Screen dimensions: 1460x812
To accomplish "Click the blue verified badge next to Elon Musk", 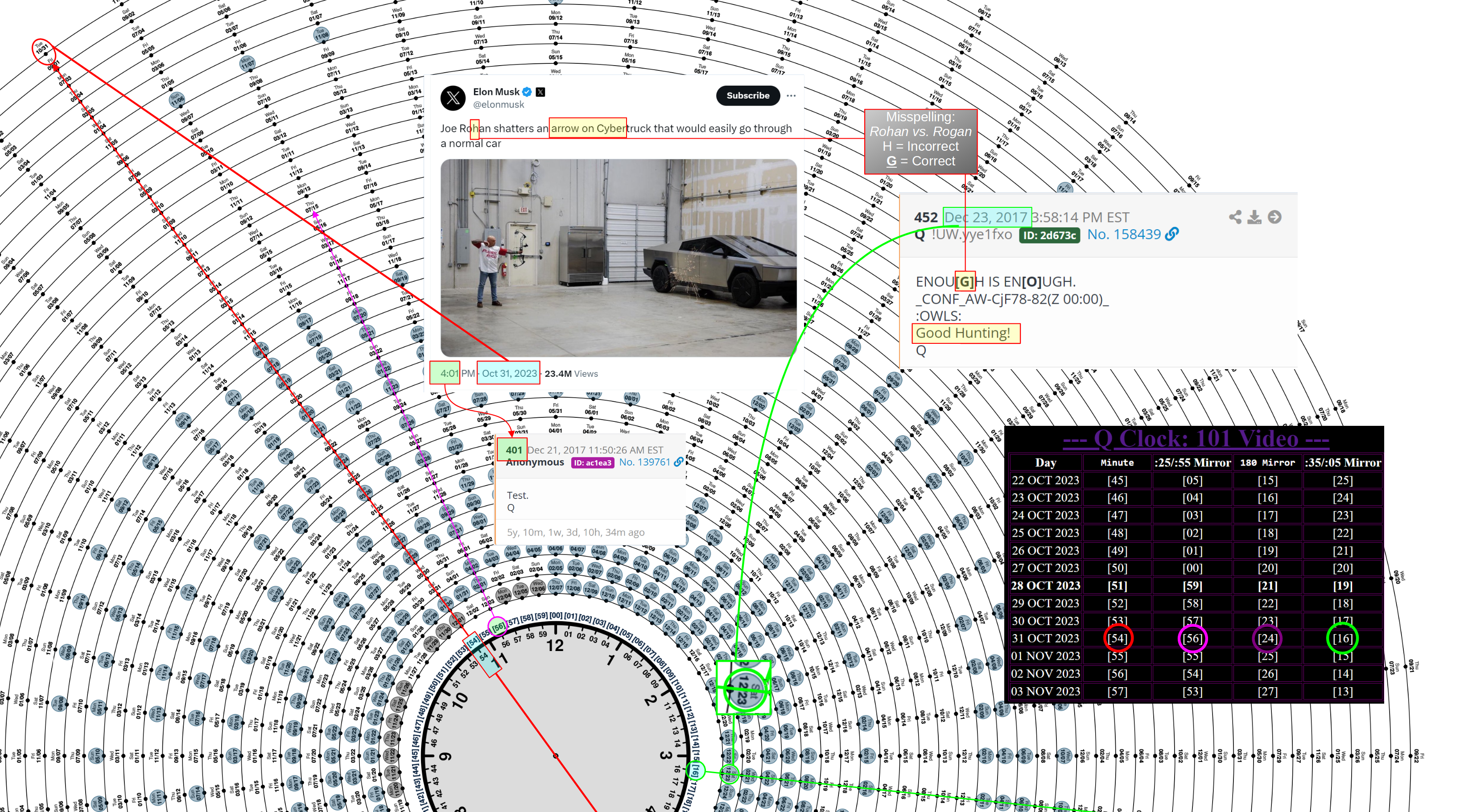I will (x=527, y=92).
